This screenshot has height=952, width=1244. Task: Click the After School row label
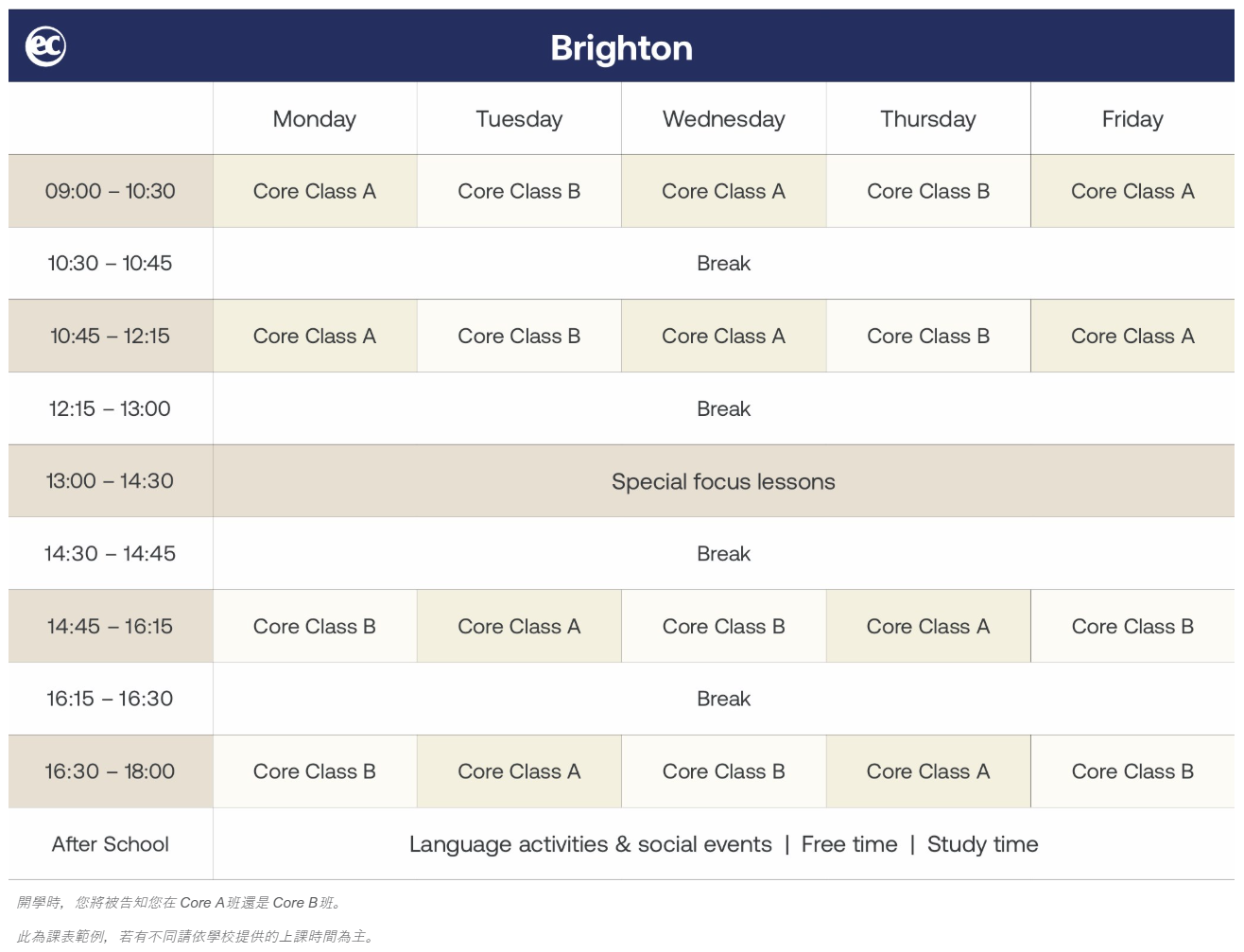(x=111, y=844)
